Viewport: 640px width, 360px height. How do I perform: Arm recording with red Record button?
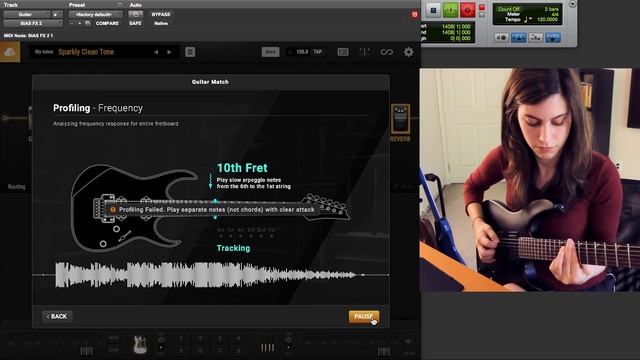coord(467,10)
